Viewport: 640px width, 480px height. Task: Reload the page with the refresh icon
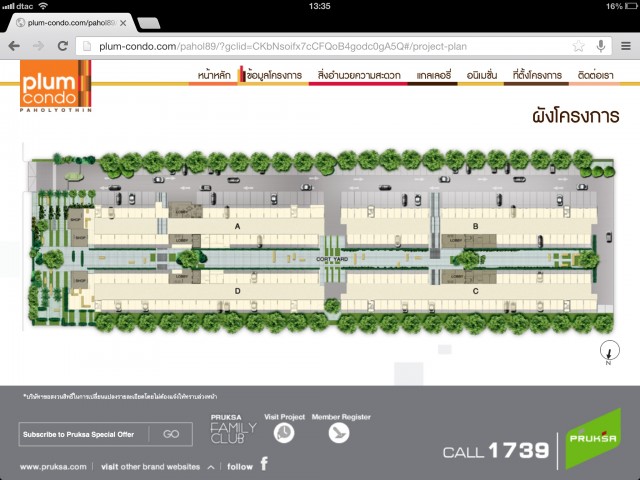pyautogui.click(x=62, y=46)
